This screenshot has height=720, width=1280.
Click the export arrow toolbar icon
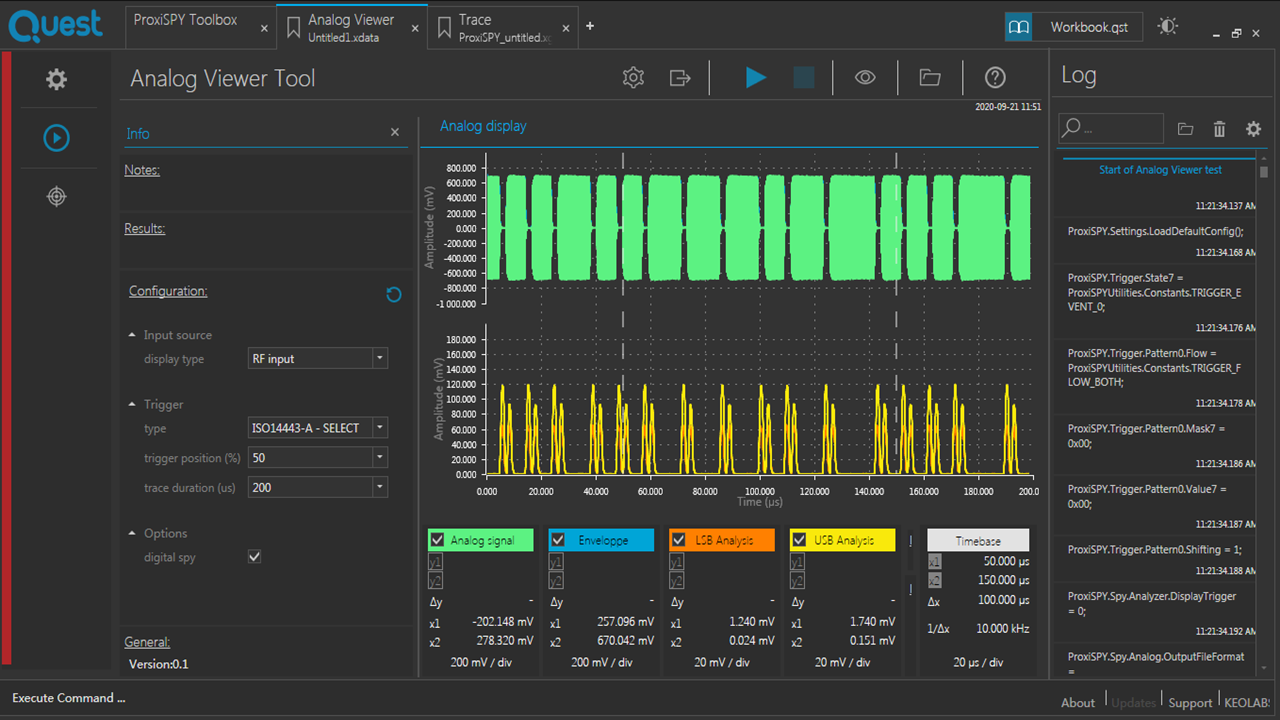click(681, 77)
